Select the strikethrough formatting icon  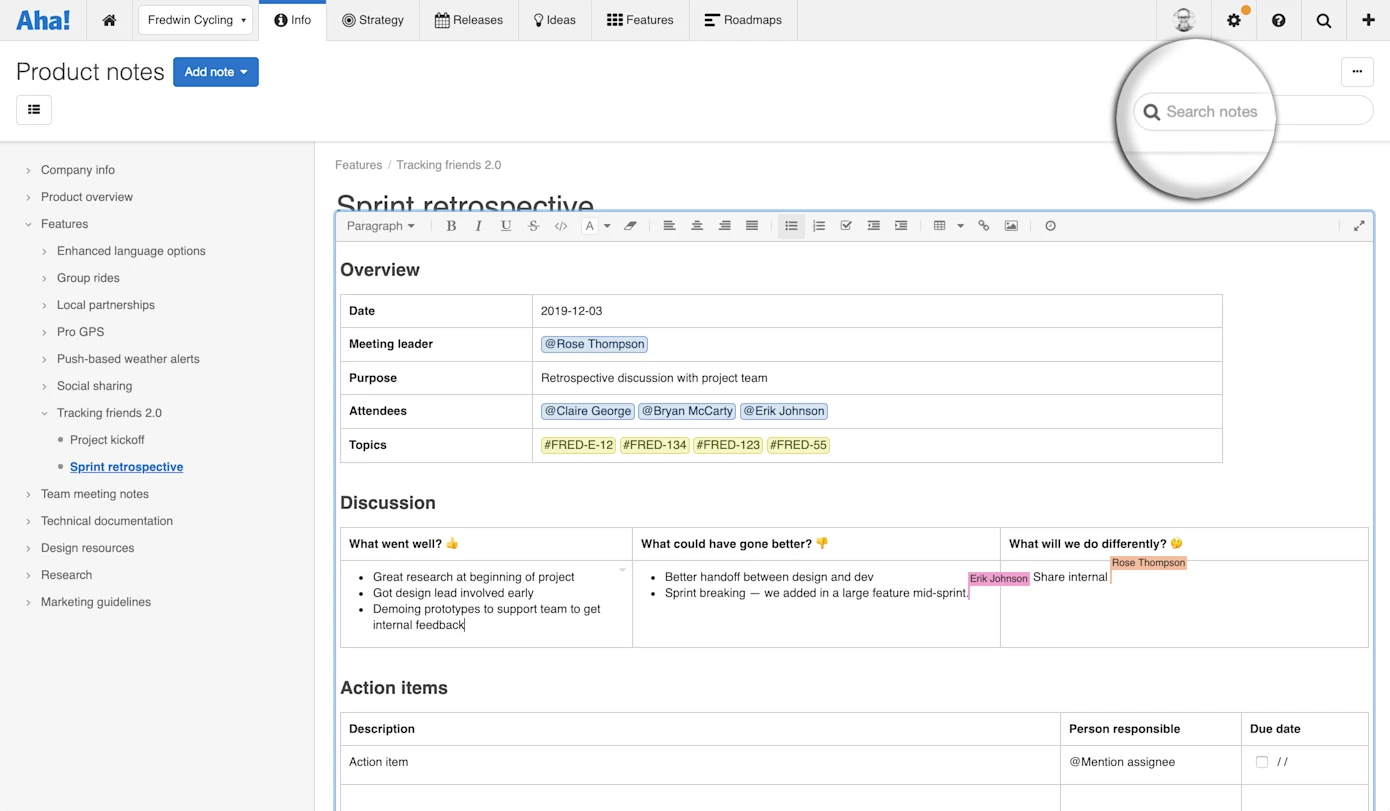(534, 225)
